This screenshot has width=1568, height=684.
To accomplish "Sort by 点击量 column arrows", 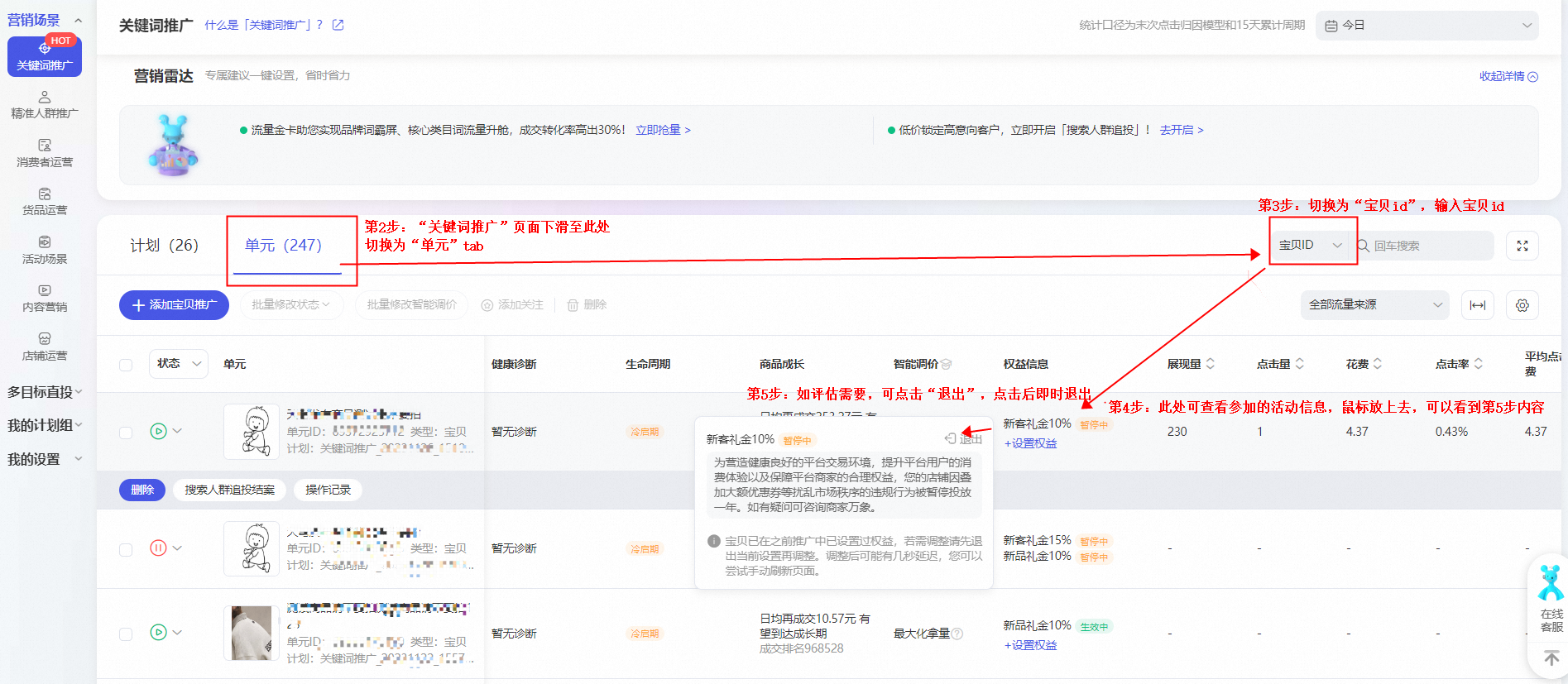I will pos(1300,364).
